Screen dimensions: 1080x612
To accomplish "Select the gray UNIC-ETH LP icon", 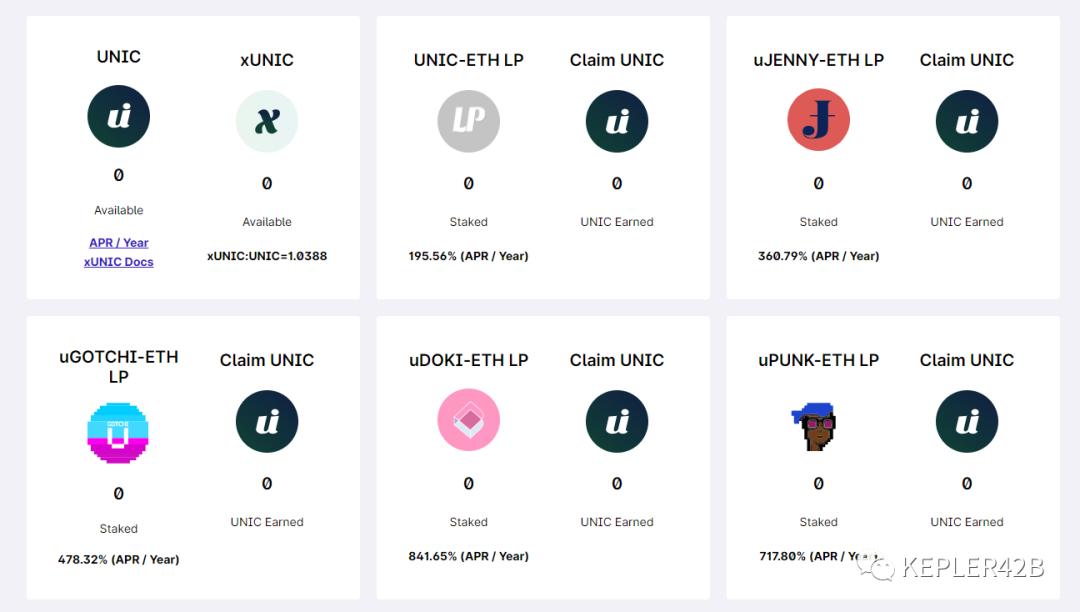I will pyautogui.click(x=468, y=121).
